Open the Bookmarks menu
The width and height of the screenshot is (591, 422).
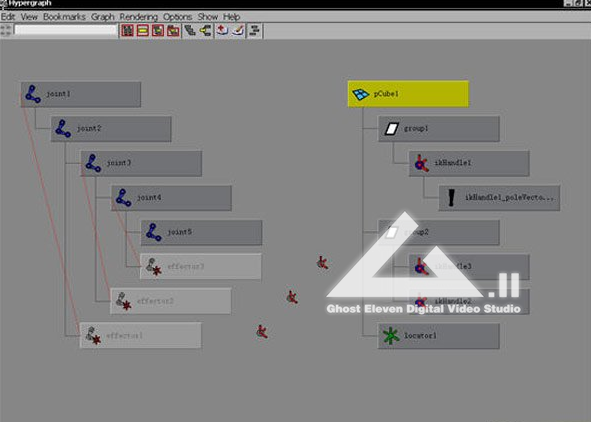(64, 17)
